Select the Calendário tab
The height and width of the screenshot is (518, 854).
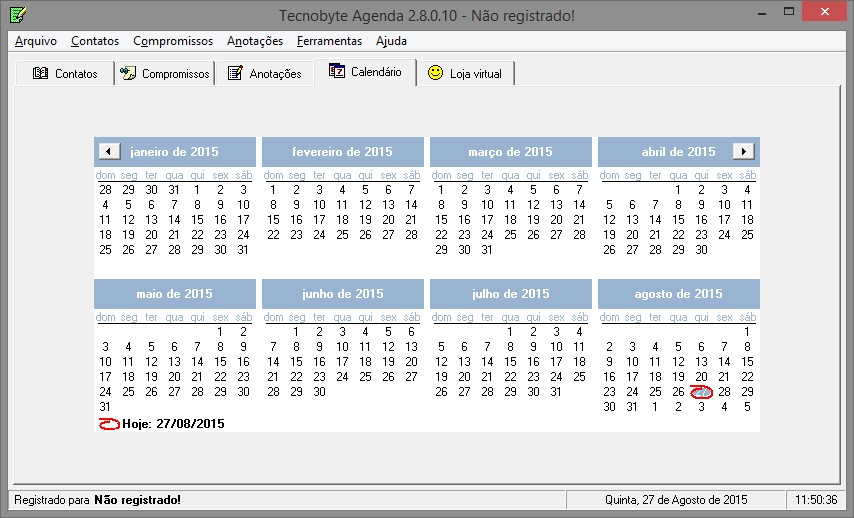tap(365, 71)
